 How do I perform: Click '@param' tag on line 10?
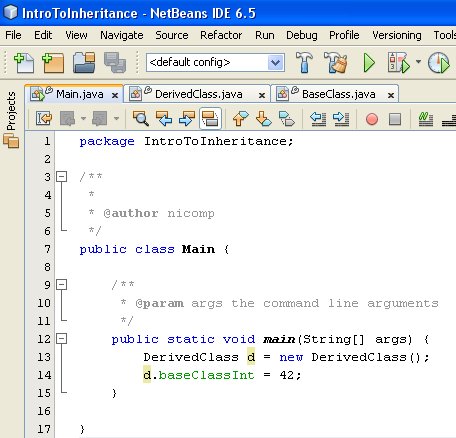[x=159, y=304]
